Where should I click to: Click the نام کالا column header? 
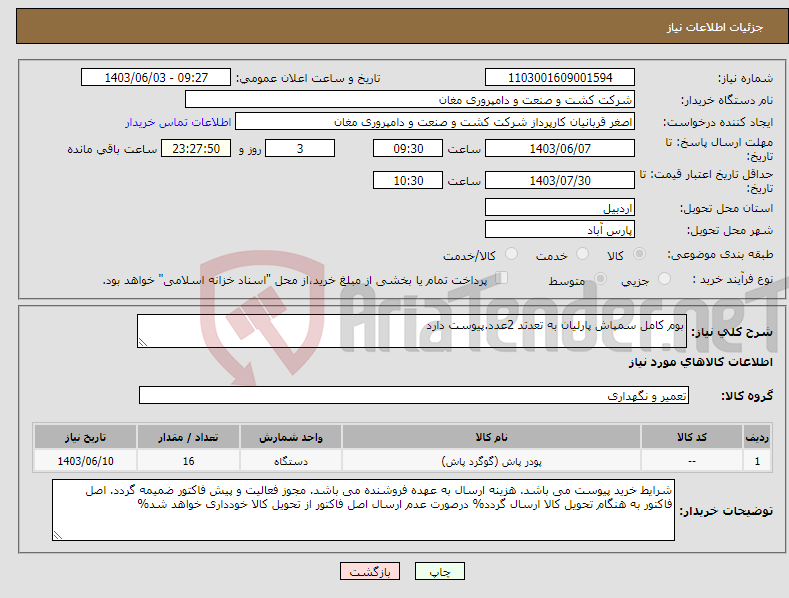[x=491, y=437]
